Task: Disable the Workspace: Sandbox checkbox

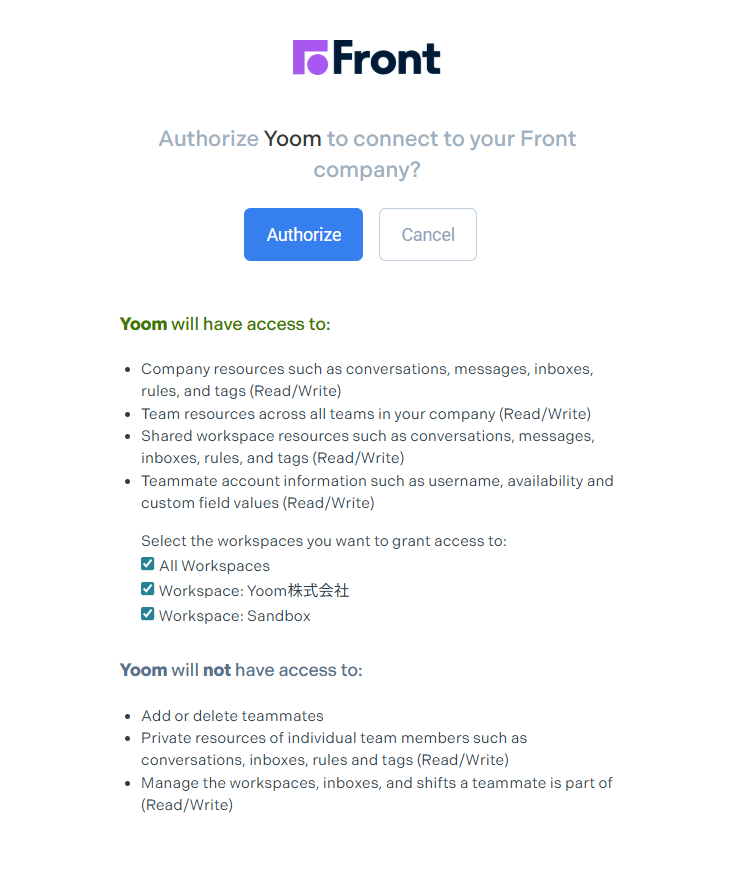Action: pyautogui.click(x=148, y=615)
